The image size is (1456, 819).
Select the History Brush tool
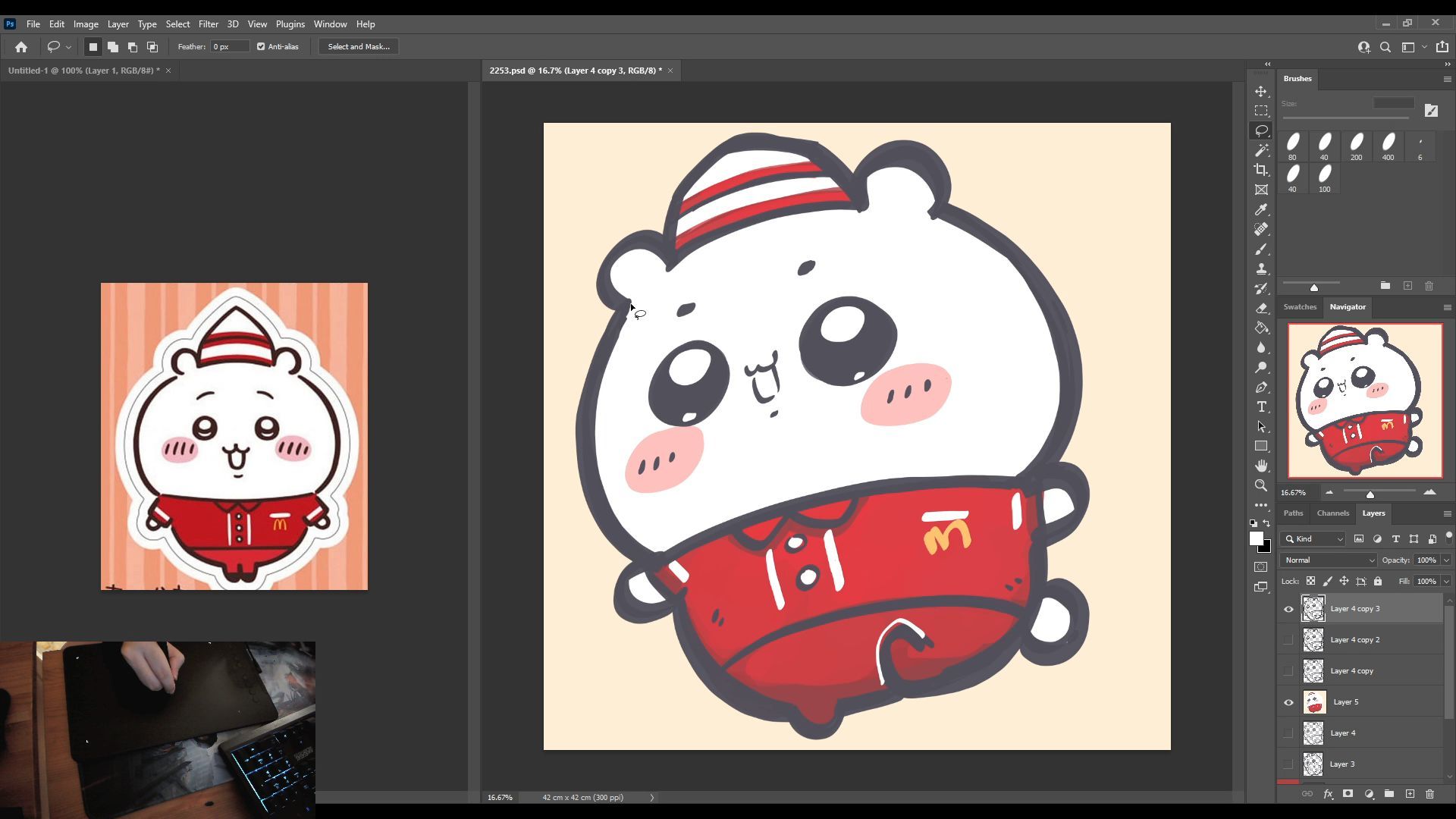(x=1261, y=288)
